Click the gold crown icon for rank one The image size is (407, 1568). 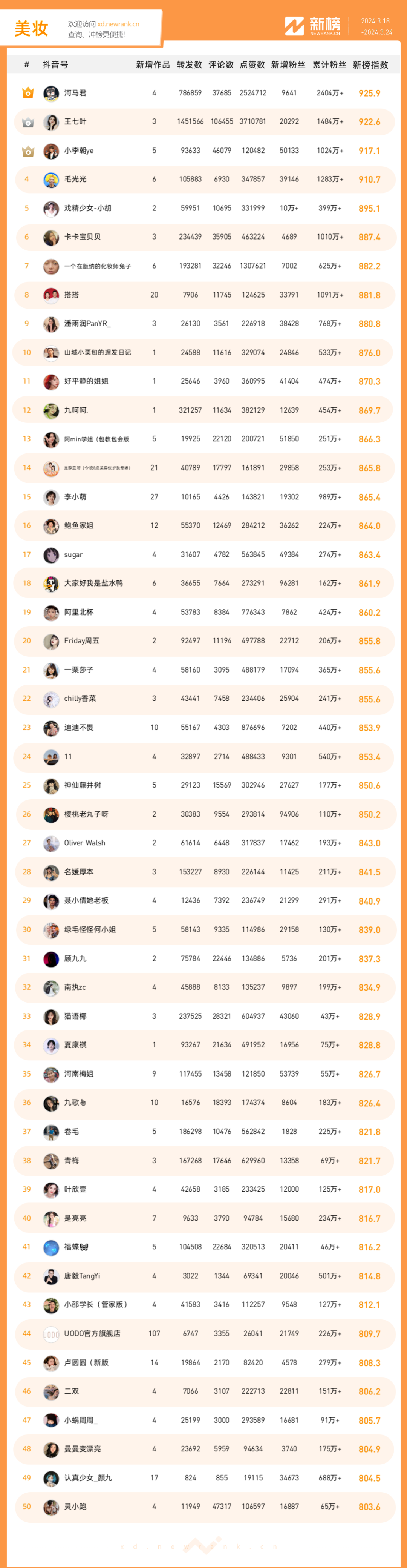[28, 92]
